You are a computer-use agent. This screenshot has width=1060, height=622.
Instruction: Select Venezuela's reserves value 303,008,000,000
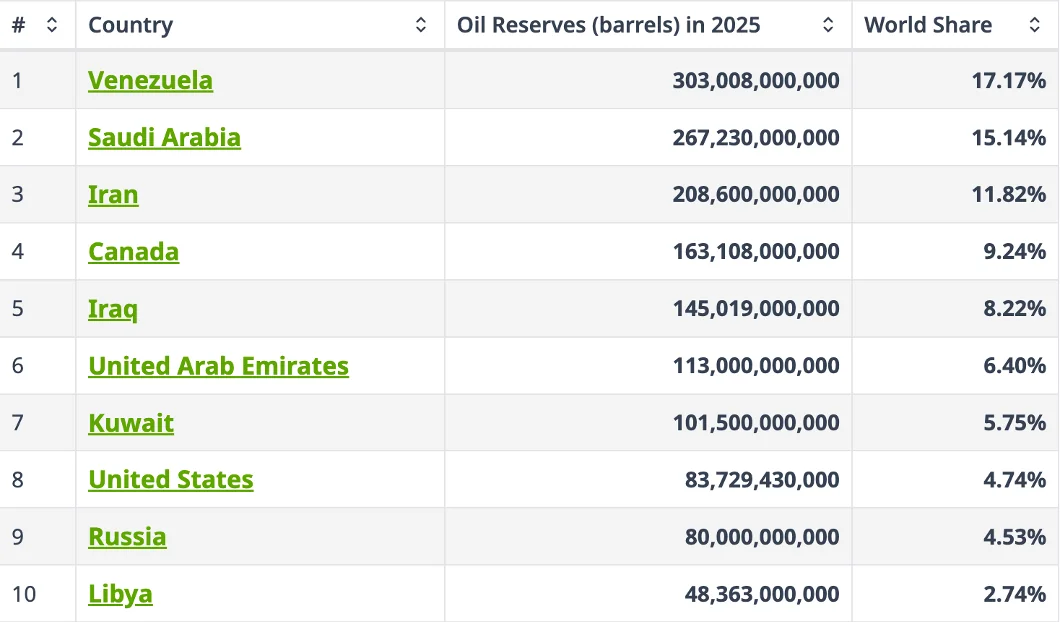(756, 80)
